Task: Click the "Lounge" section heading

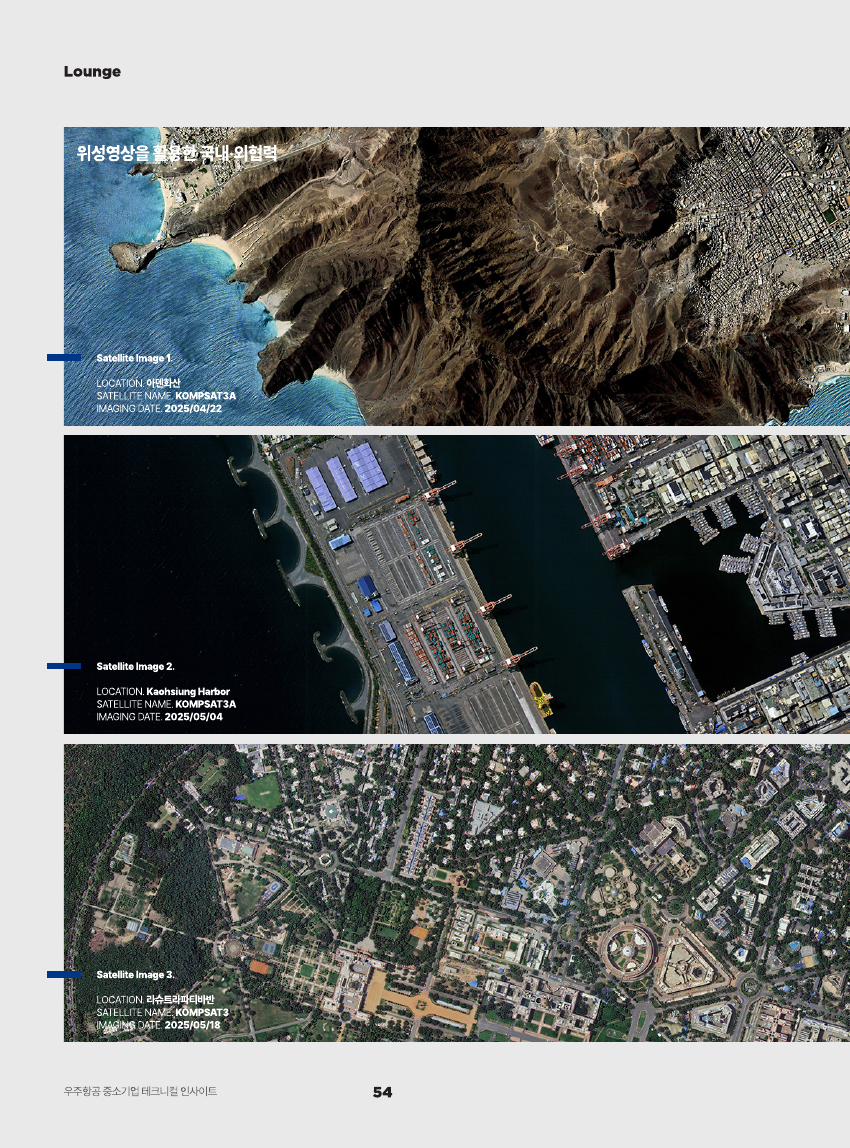Action: (92, 72)
